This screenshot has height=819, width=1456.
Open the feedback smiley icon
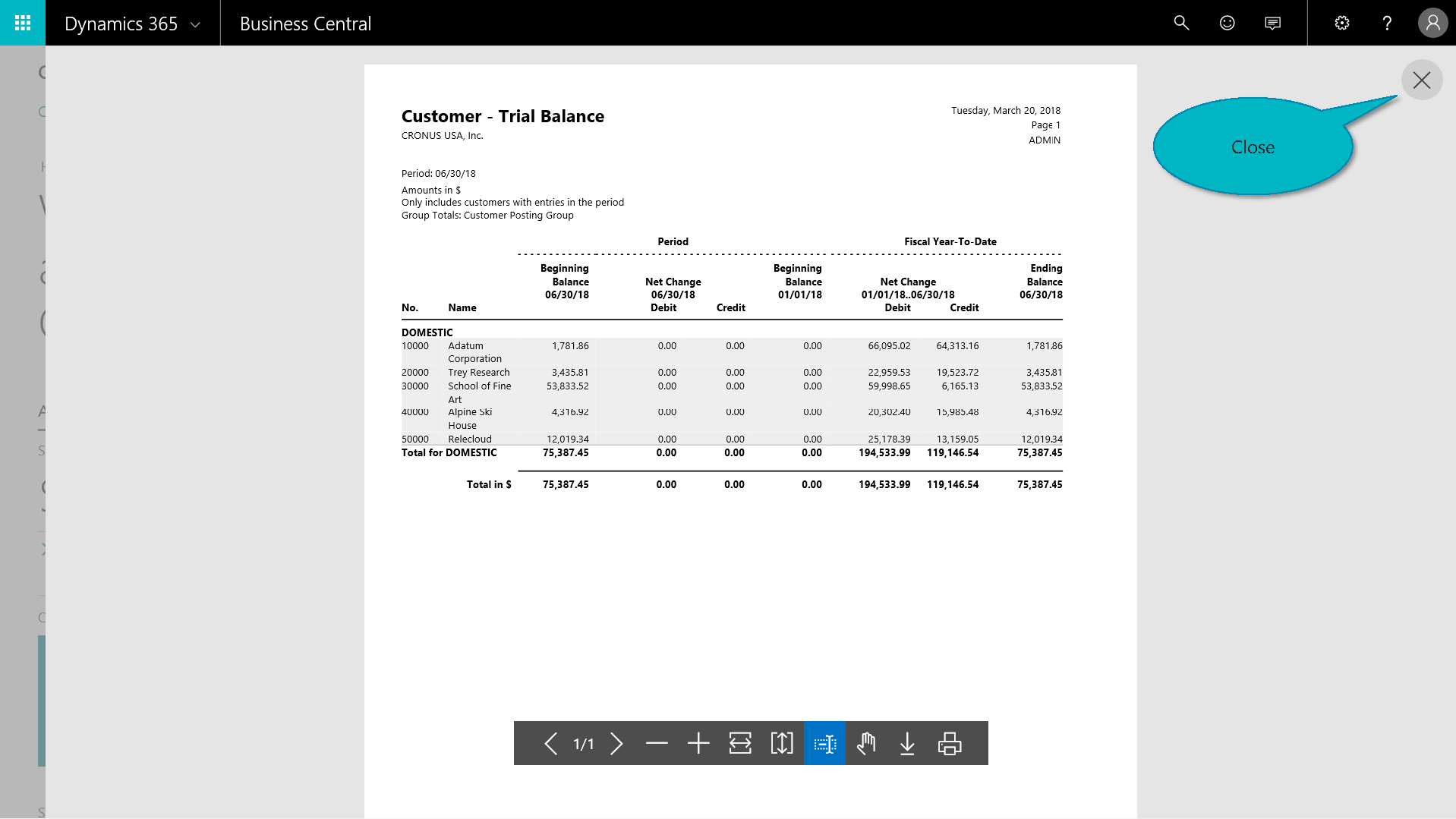(1227, 23)
